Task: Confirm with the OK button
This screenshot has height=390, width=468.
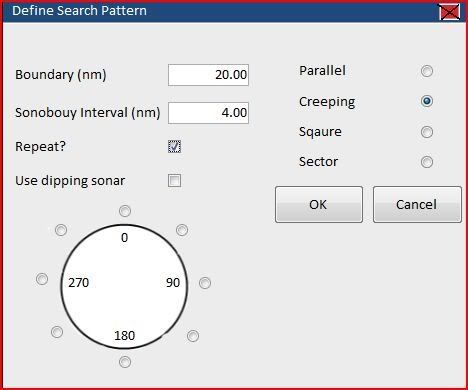Action: (319, 204)
